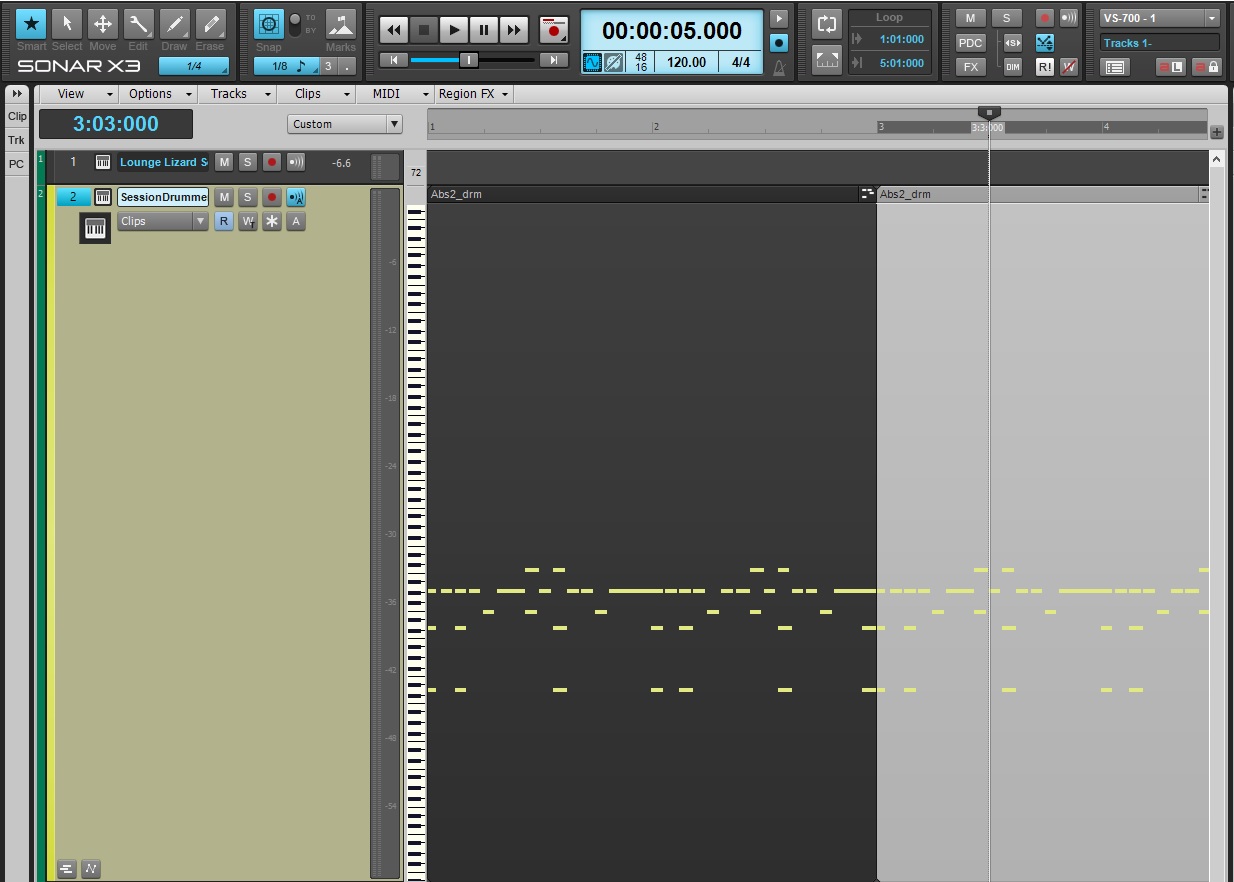This screenshot has height=882, width=1234.
Task: Expand the inspector with double-arrow
Action: click(x=17, y=93)
